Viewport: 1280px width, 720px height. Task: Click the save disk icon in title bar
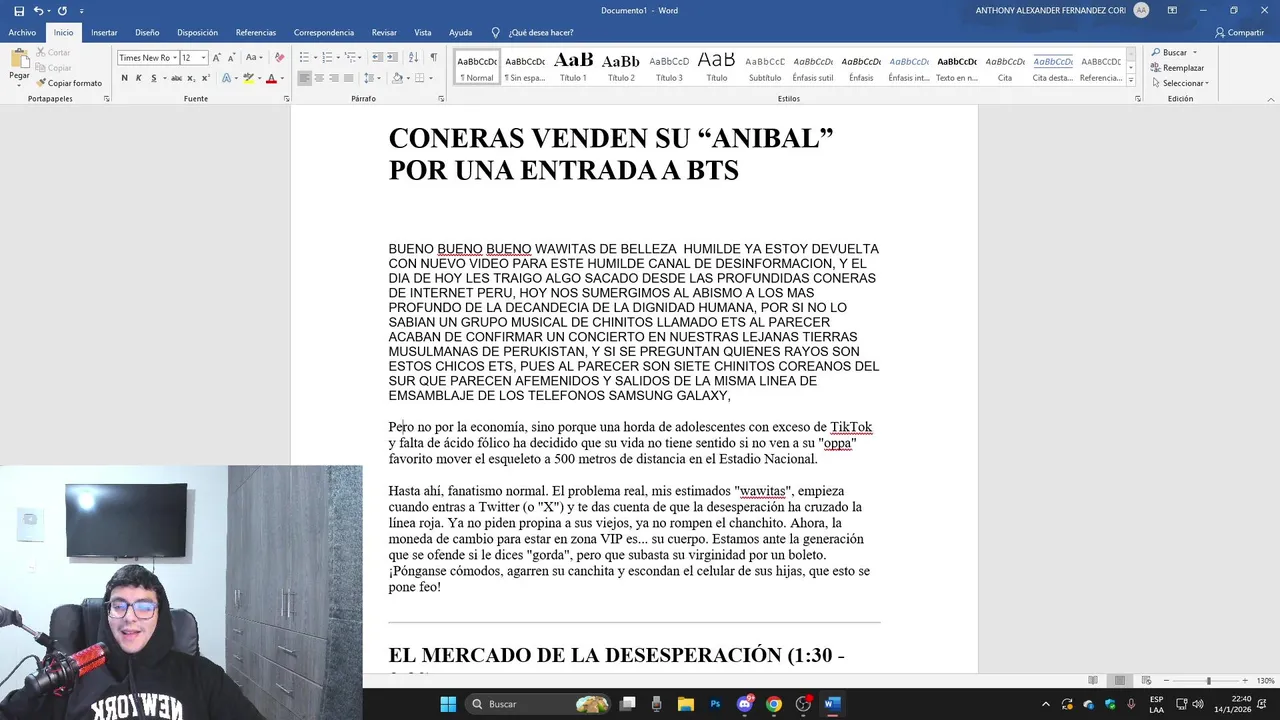[x=19, y=10]
